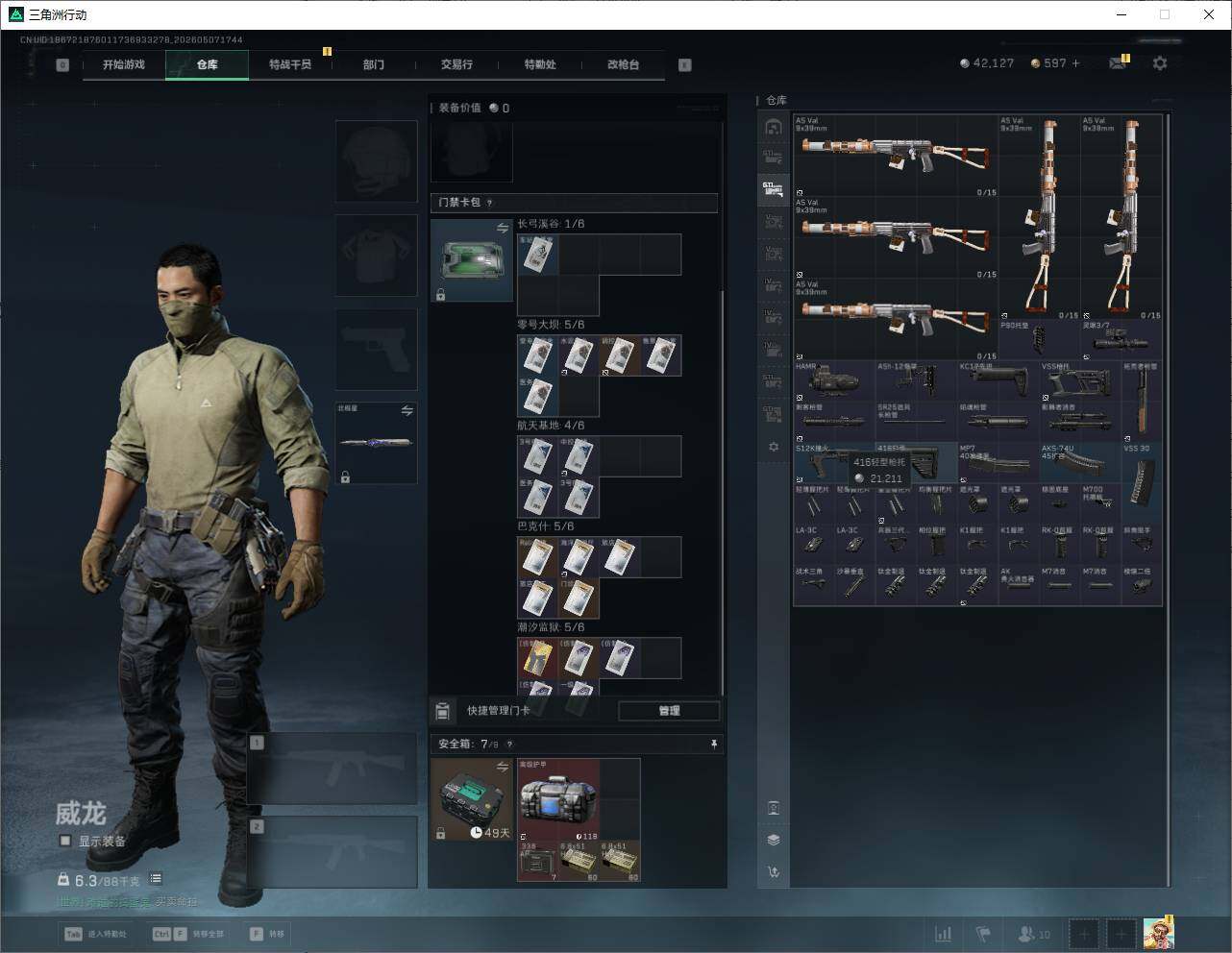Open the 开始游戏 tab
This screenshot has height=953, width=1232.
pyautogui.click(x=124, y=64)
